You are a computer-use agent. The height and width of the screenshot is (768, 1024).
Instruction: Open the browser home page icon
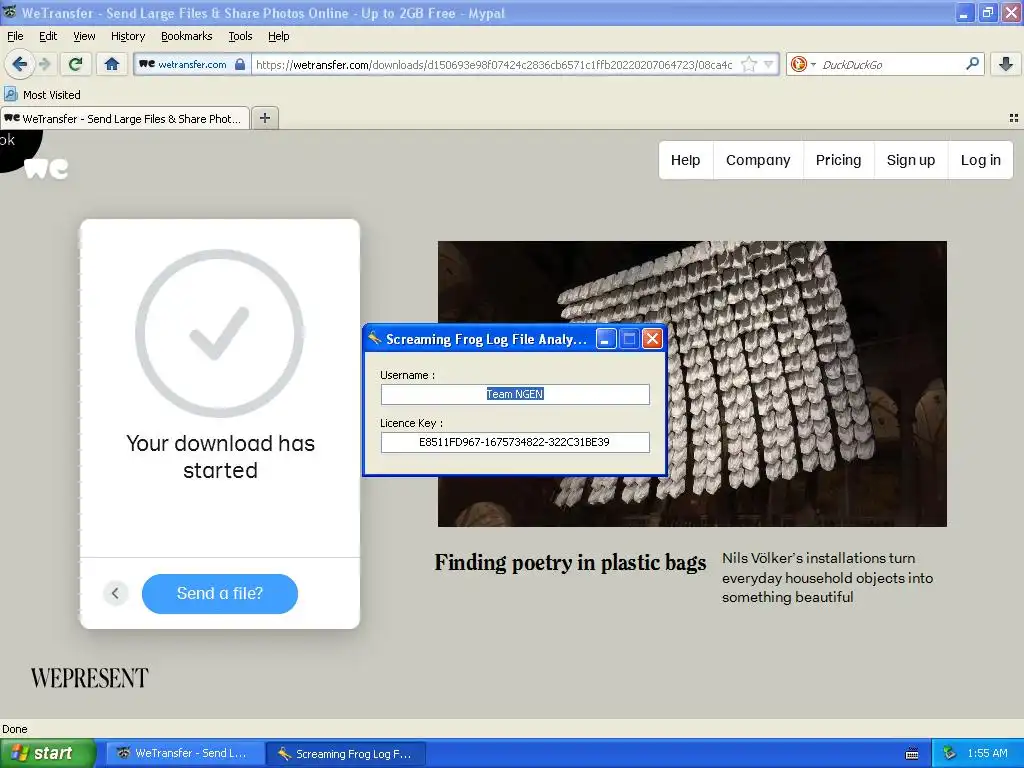point(112,64)
